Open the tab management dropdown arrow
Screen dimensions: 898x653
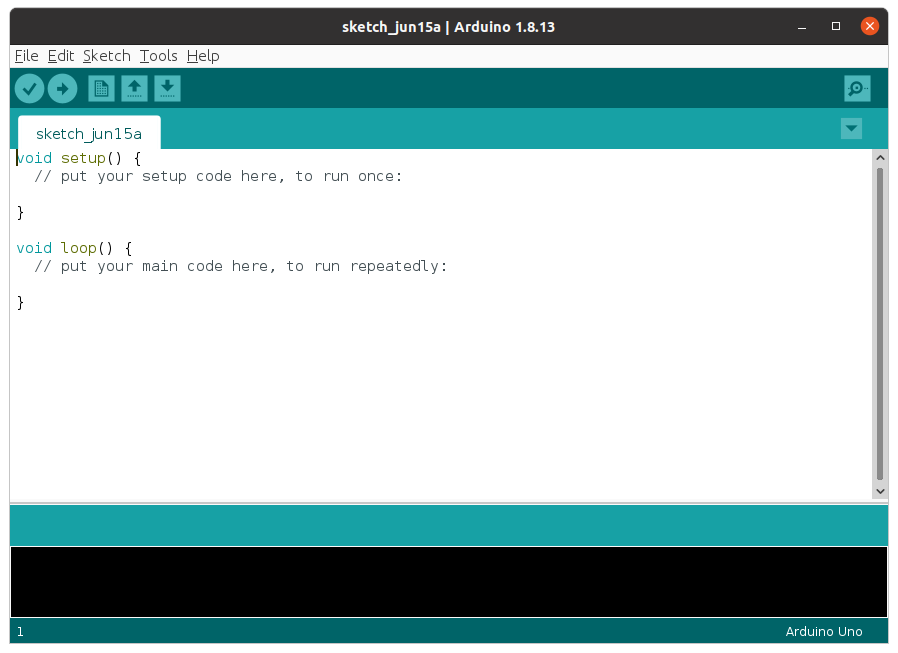[x=851, y=128]
